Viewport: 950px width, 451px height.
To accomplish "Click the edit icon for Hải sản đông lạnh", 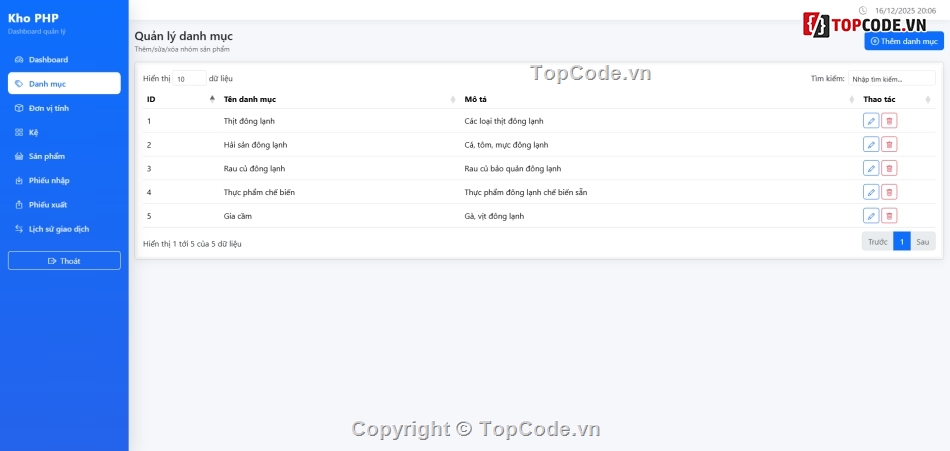I will pyautogui.click(x=870, y=145).
